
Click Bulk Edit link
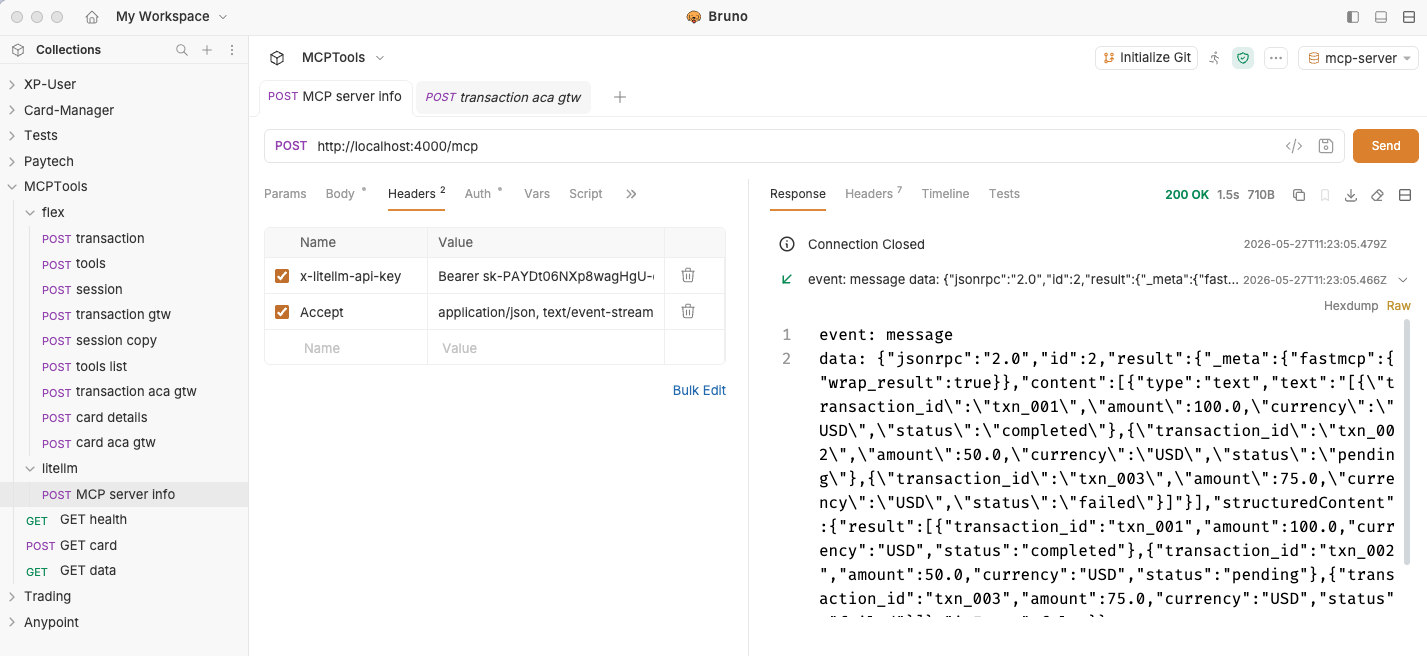pos(699,391)
